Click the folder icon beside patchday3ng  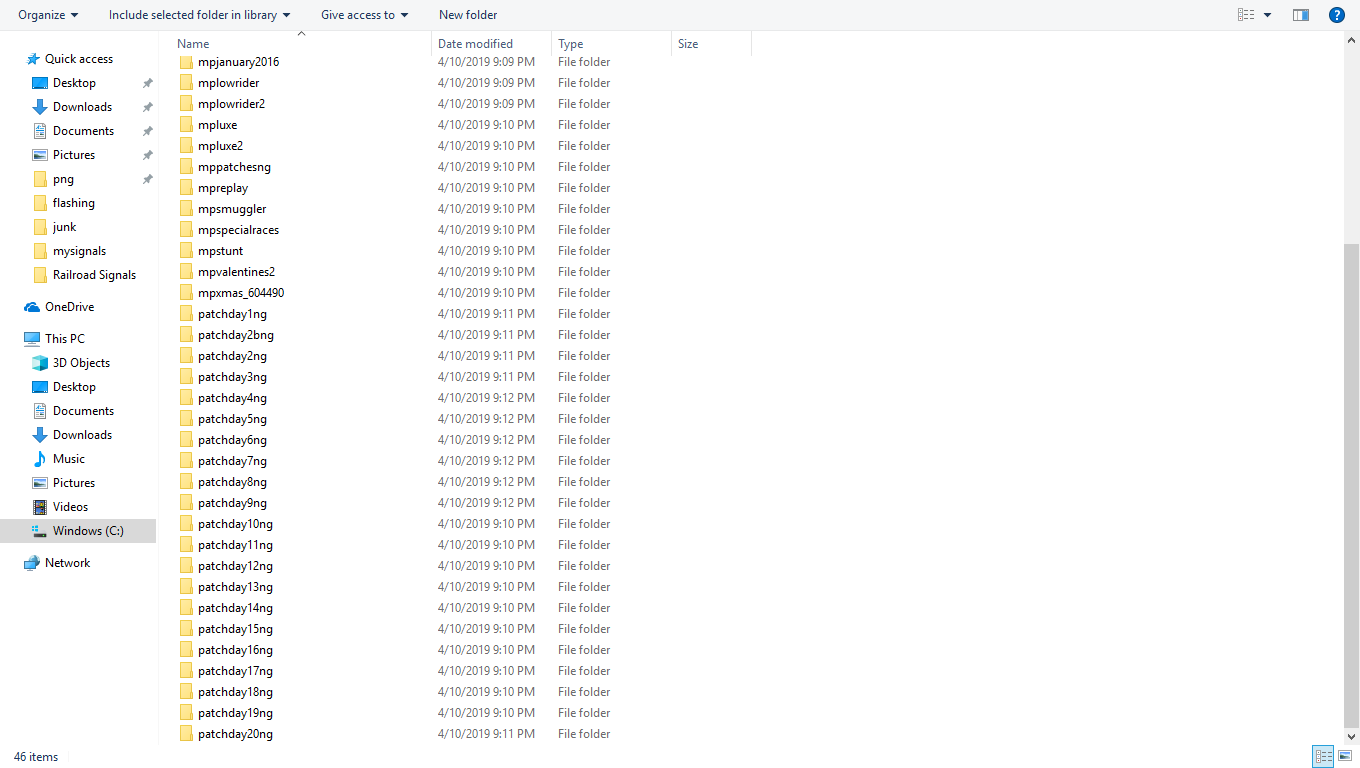tap(186, 377)
